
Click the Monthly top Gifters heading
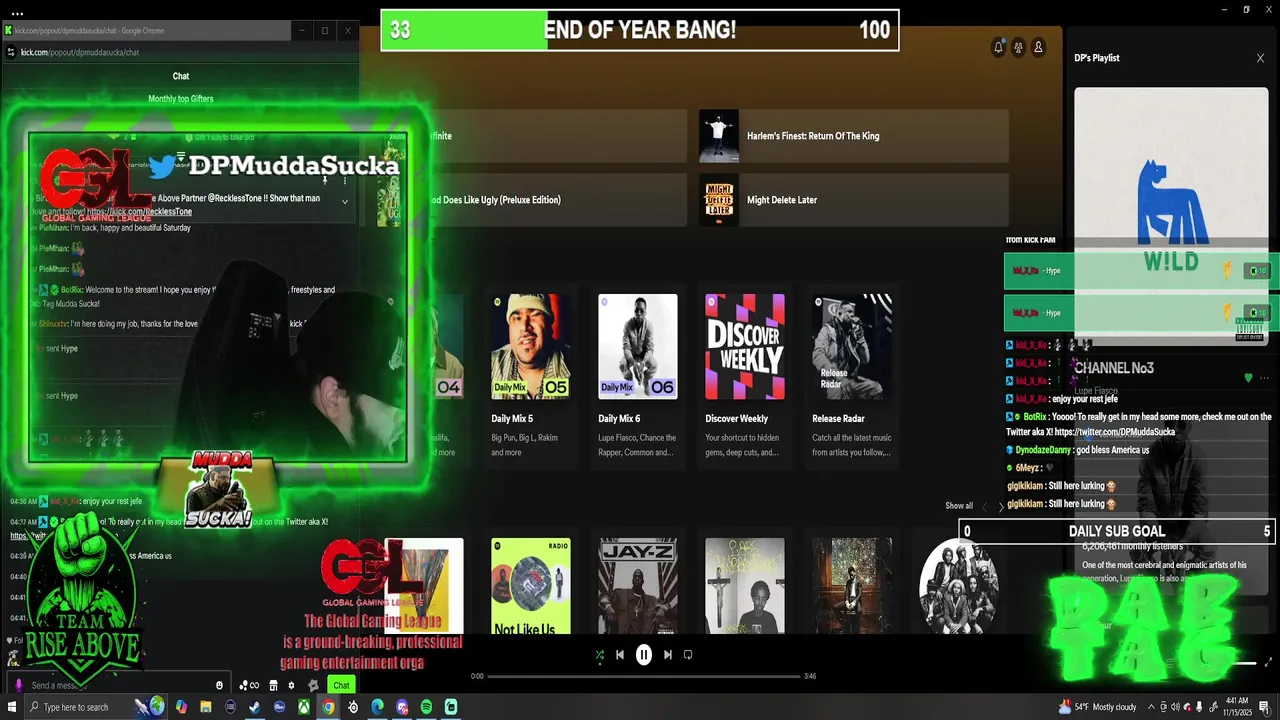point(181,99)
